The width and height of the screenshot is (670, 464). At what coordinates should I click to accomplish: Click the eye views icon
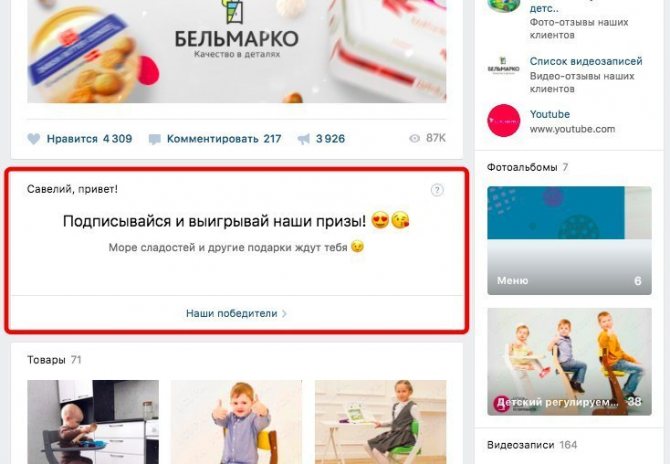(414, 138)
